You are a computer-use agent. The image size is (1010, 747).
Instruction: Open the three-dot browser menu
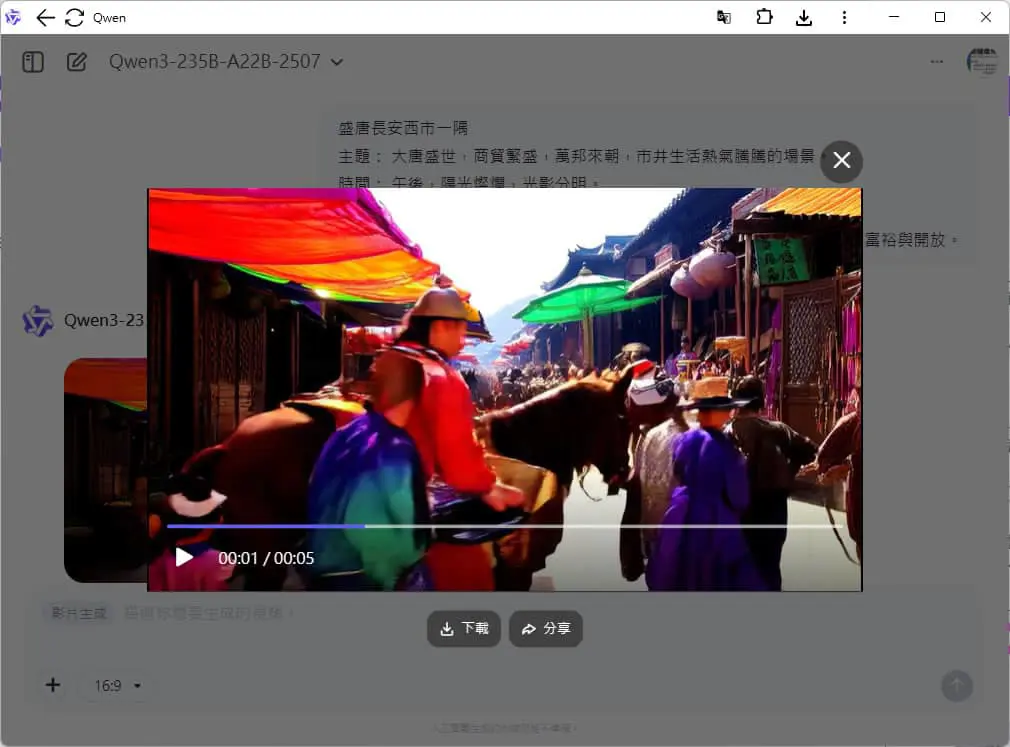pyautogui.click(x=844, y=17)
